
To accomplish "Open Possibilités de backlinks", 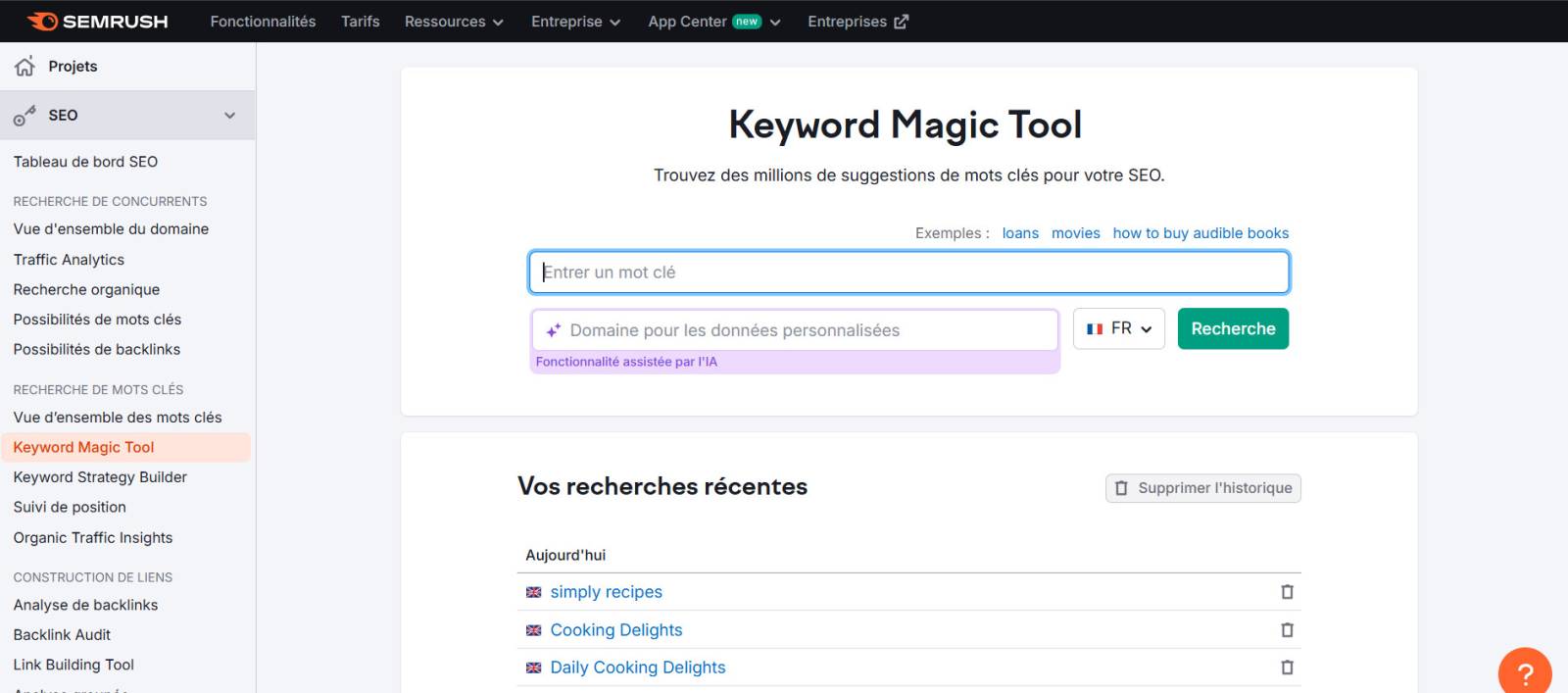I will (x=97, y=349).
